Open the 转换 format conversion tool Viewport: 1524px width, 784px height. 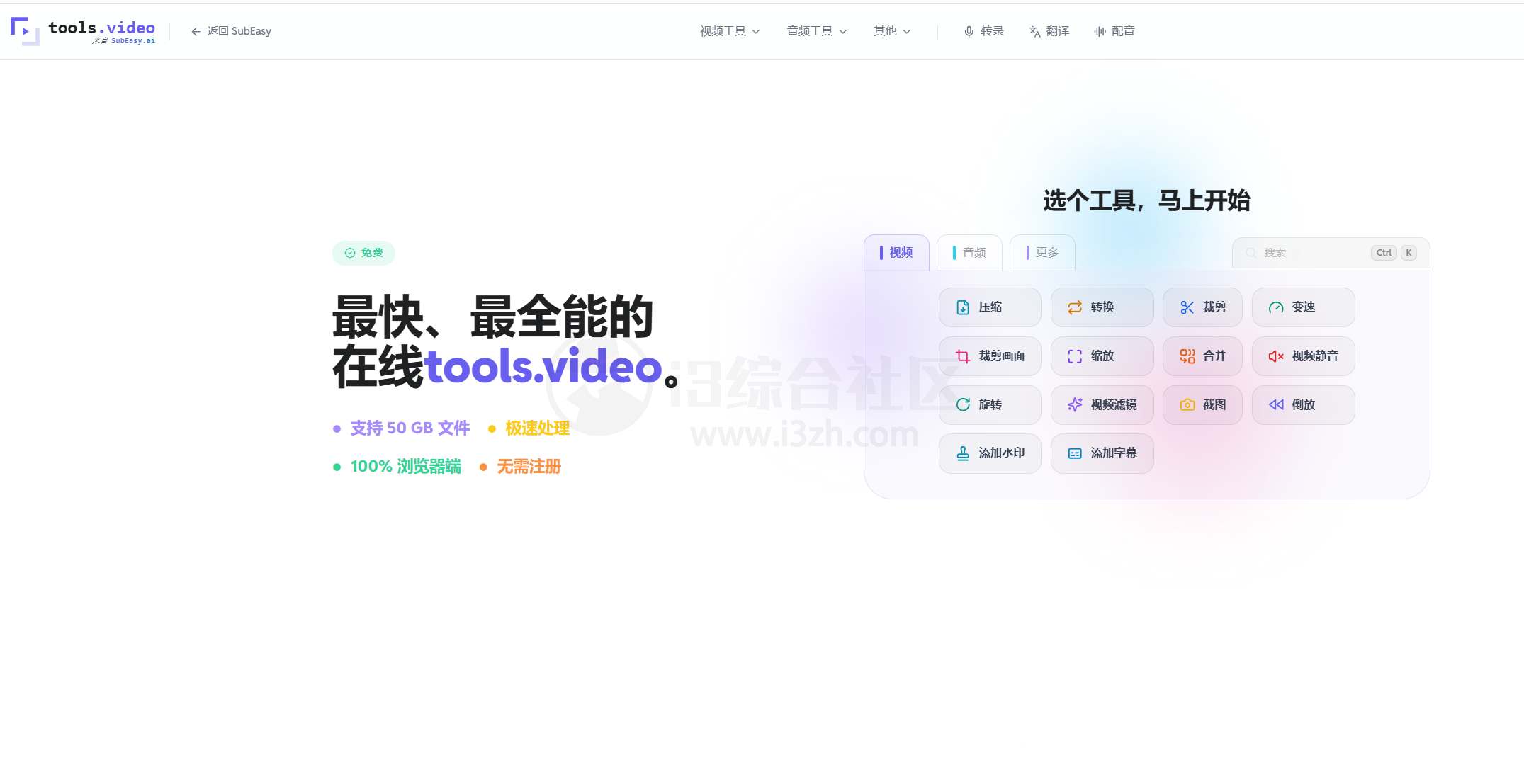[1102, 307]
